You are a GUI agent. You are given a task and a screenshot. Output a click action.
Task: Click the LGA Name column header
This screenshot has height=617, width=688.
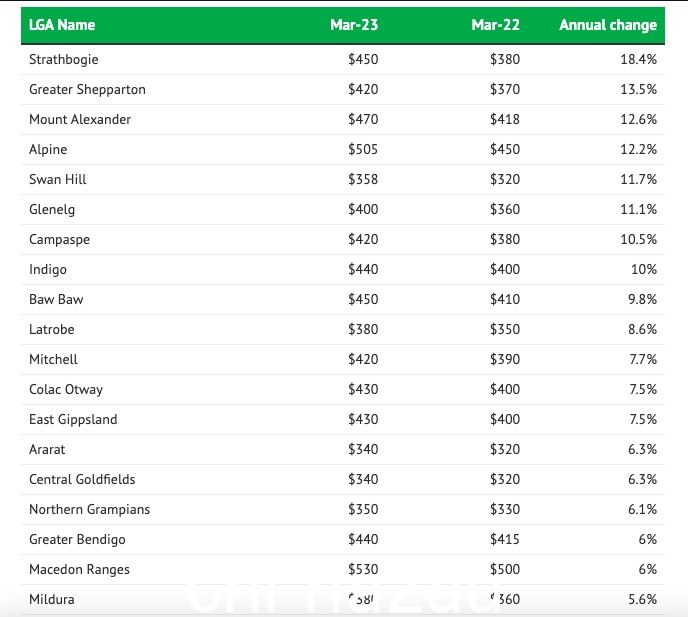tap(62, 25)
